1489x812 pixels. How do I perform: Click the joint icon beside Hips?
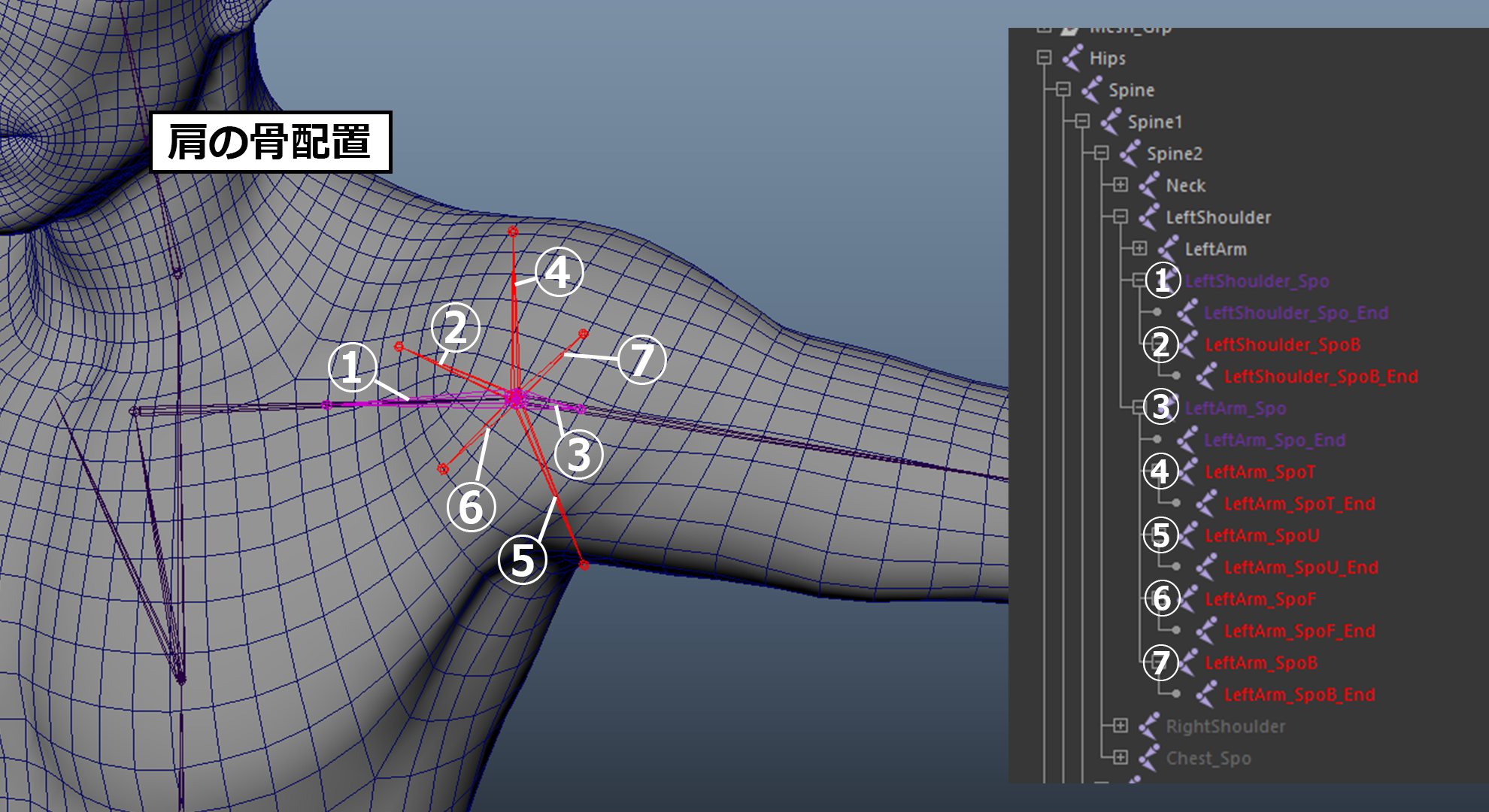coord(1072,58)
